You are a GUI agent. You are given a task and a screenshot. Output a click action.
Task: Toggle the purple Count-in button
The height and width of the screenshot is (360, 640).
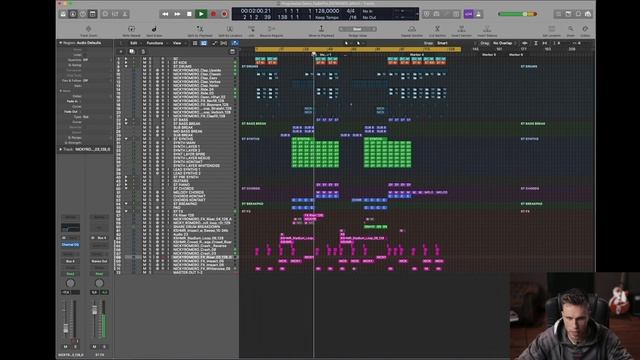pyautogui.click(x=468, y=14)
